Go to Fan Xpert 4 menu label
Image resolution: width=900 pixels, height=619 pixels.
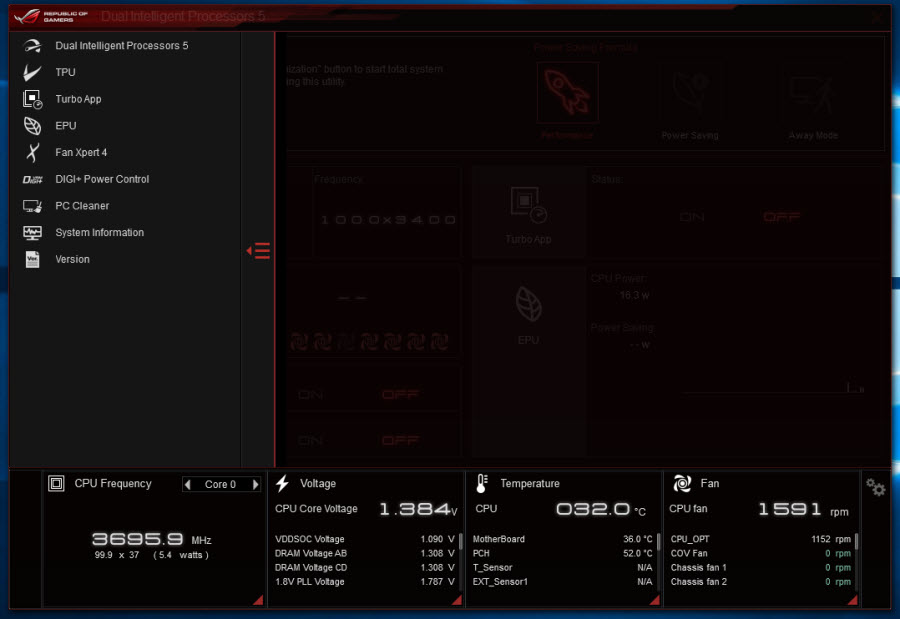(81, 152)
